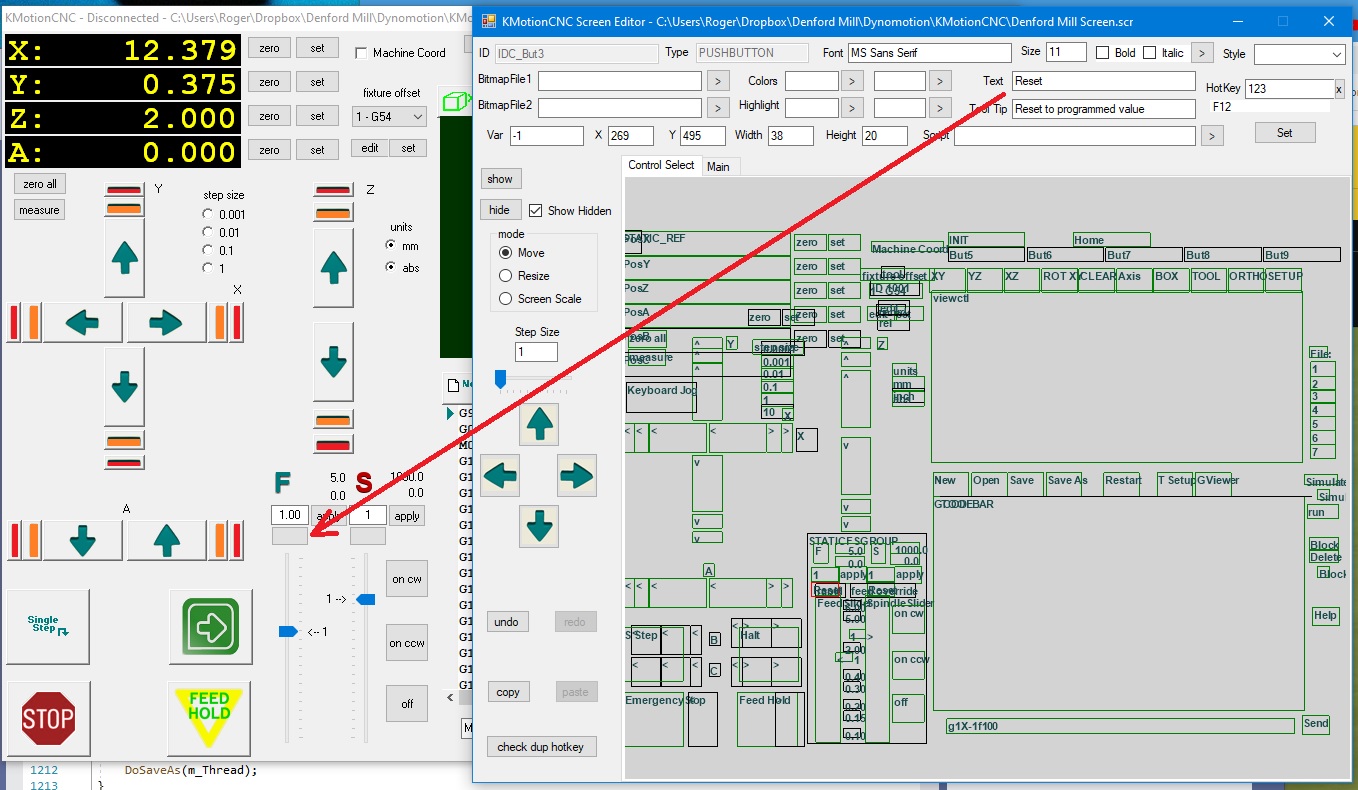Click the green Cycle Start arrow icon
Screen dimensions: 1358x790
click(x=211, y=626)
